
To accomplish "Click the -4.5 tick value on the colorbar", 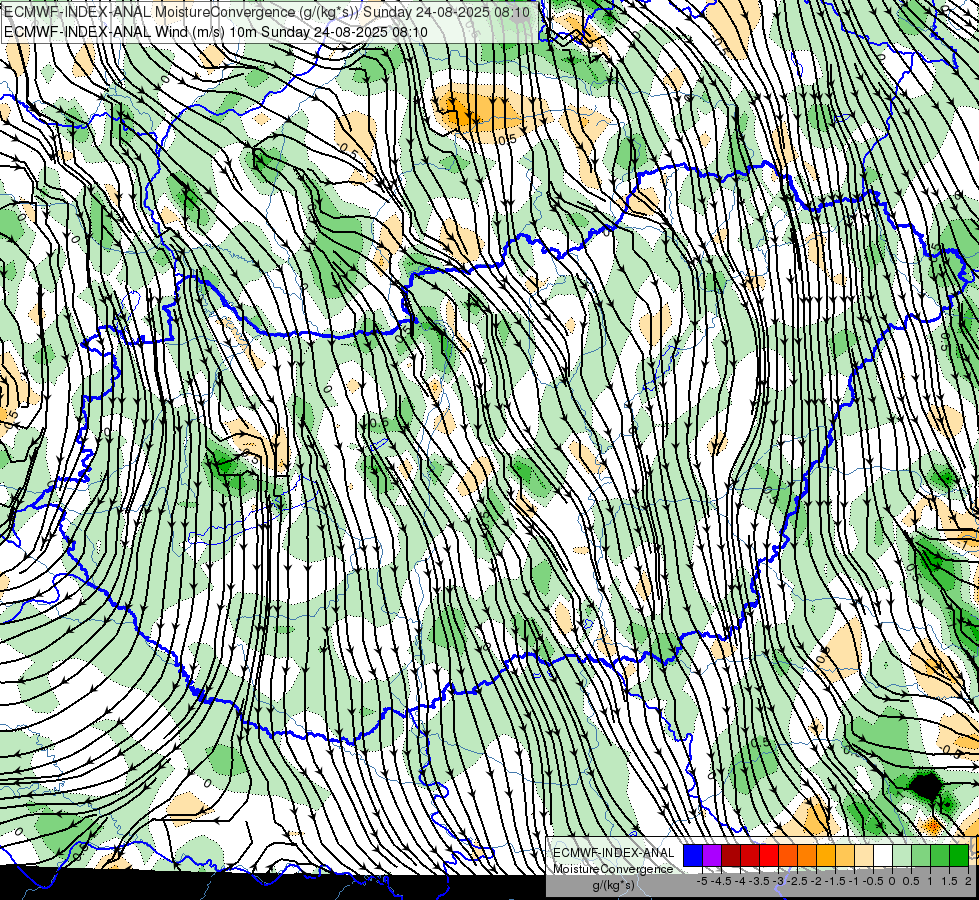I will [721, 881].
